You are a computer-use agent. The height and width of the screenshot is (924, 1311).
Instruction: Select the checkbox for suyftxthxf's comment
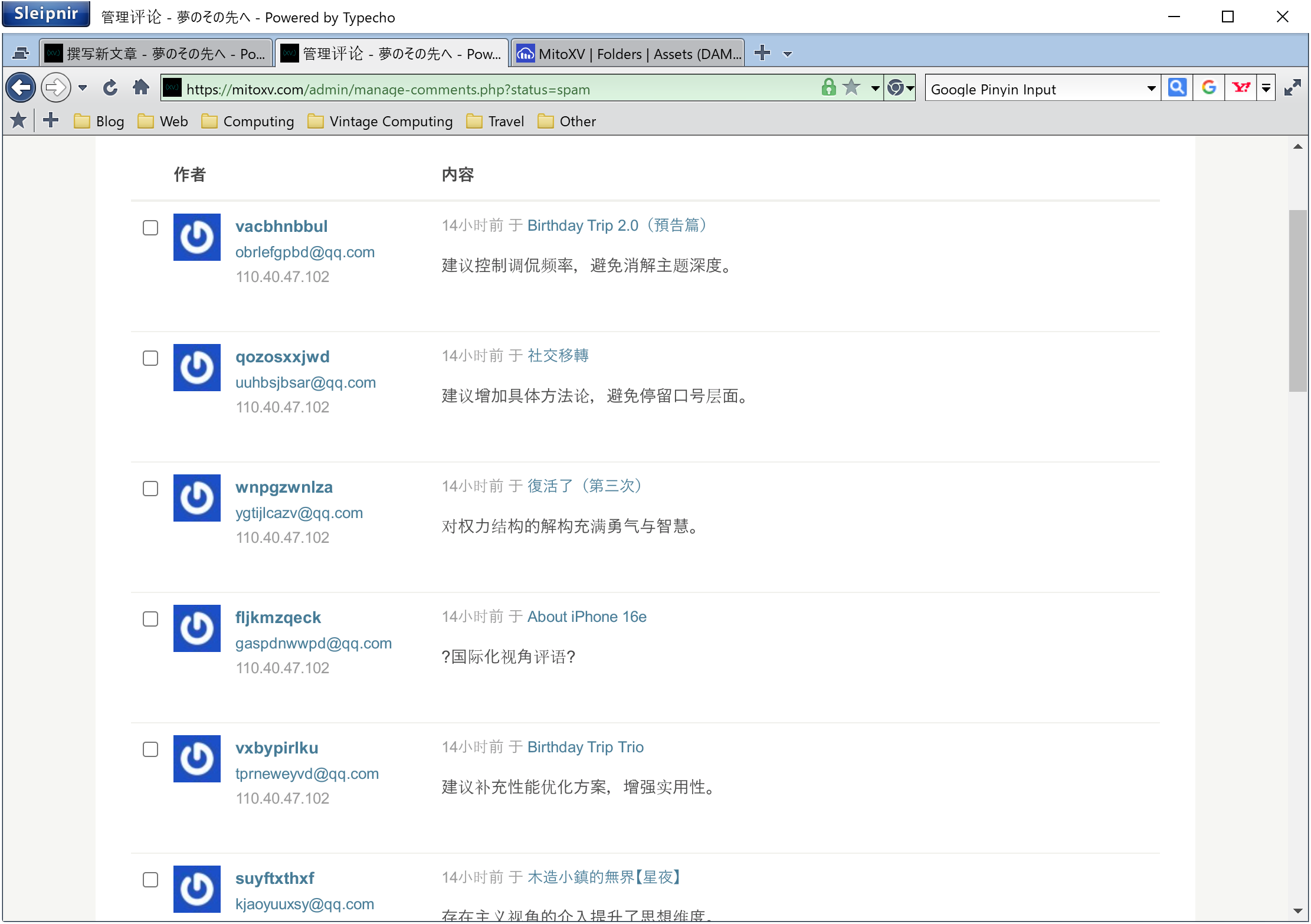(150, 880)
